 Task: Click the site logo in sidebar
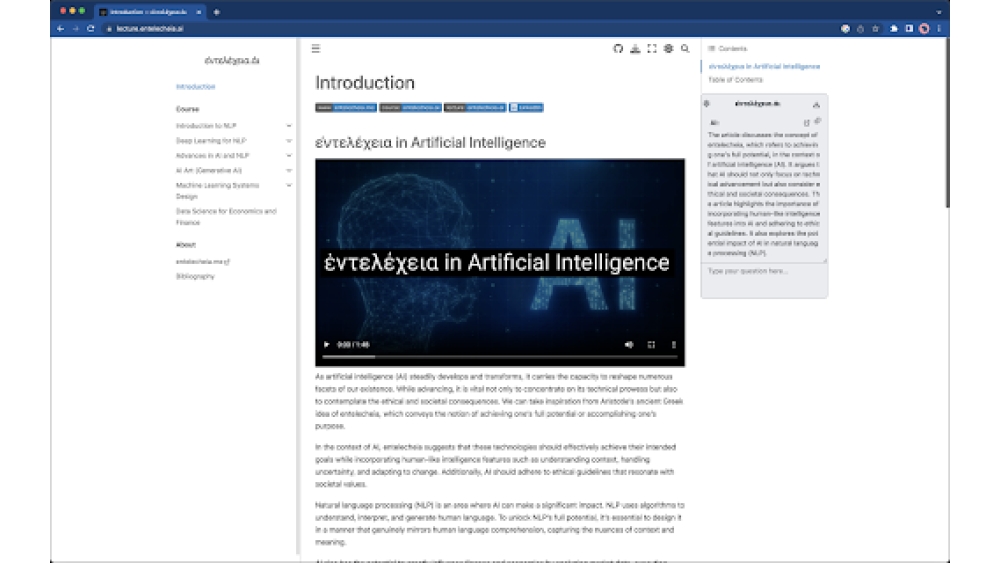click(232, 61)
